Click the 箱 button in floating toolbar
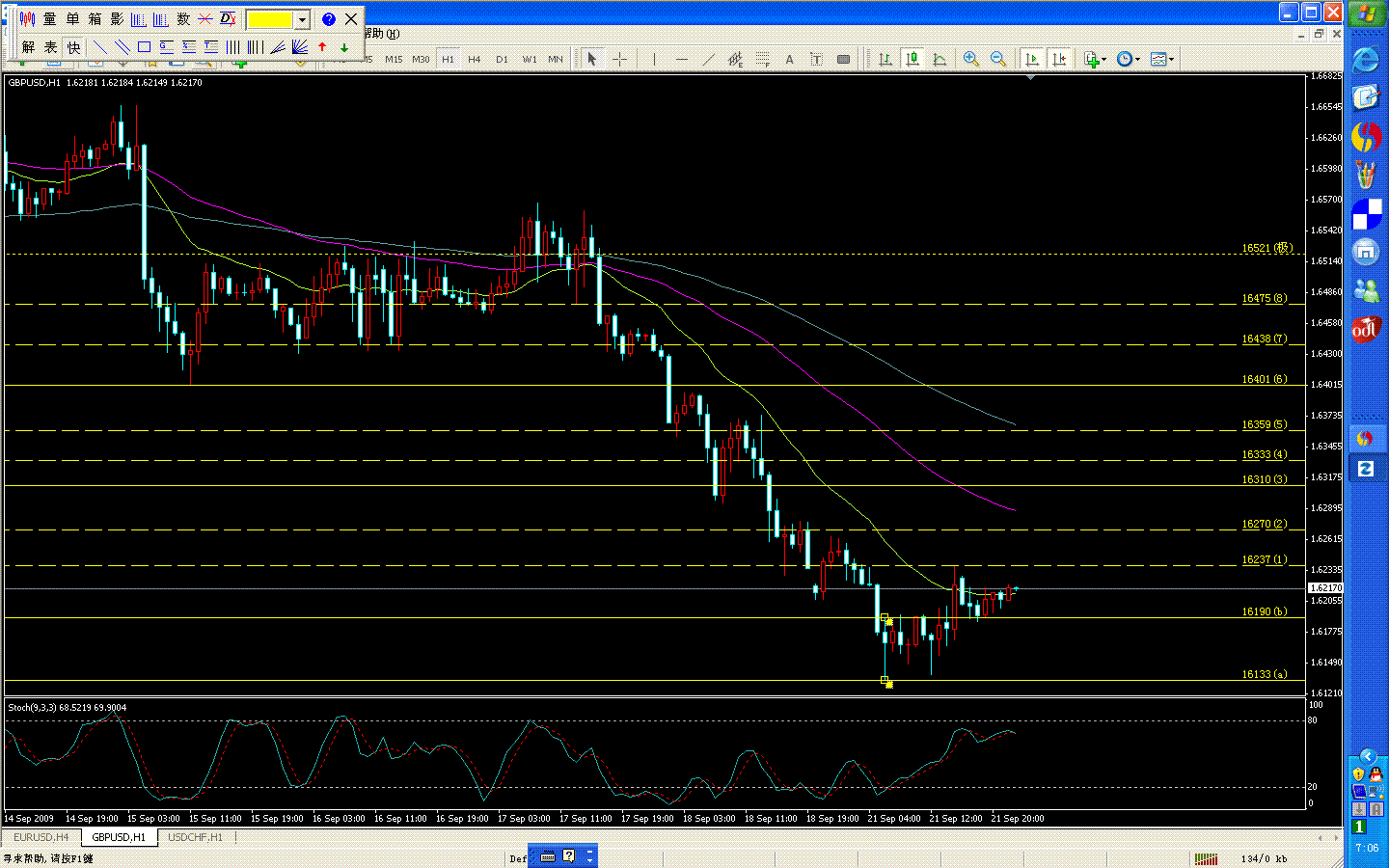 click(x=95, y=19)
